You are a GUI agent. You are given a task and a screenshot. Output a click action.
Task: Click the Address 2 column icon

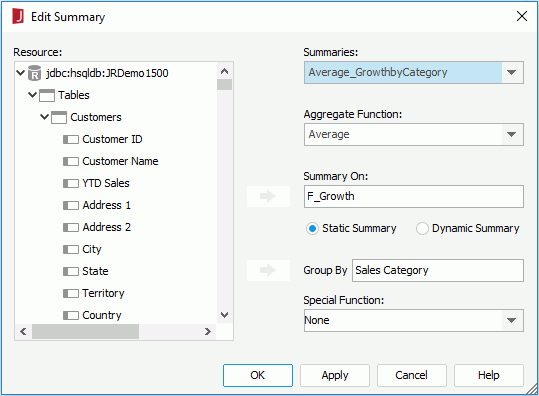tap(71, 228)
